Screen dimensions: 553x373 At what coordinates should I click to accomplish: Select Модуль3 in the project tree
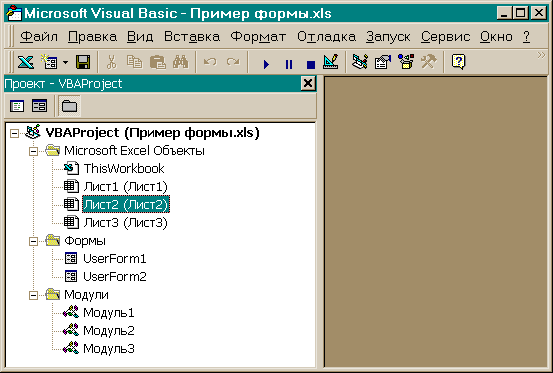point(109,349)
